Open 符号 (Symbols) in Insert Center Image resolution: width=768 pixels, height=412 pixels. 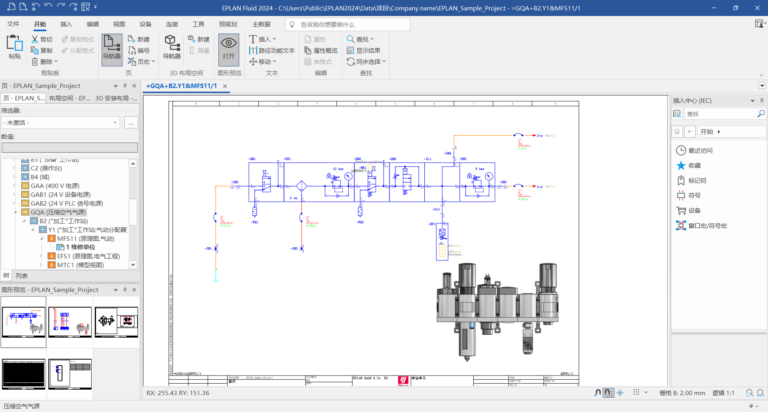(x=689, y=195)
